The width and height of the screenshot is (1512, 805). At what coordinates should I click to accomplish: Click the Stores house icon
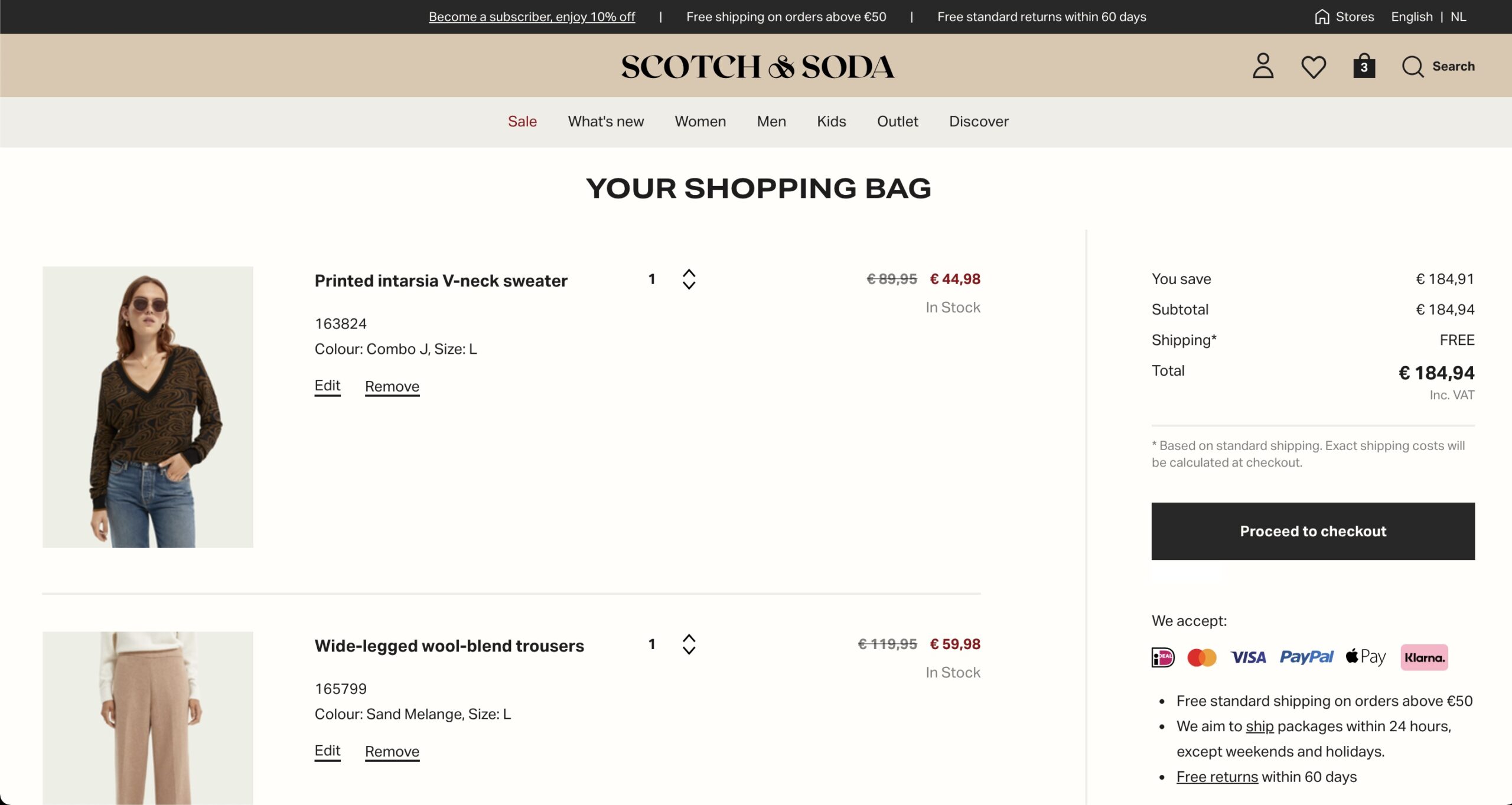click(x=1322, y=17)
